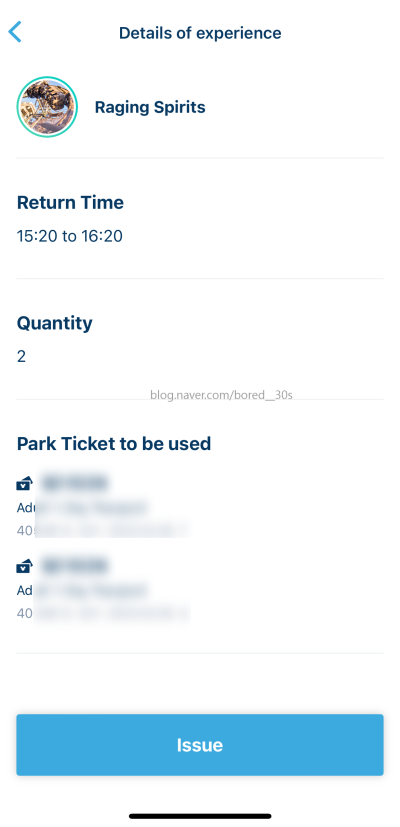Tap the blue Issue button
Viewport: 400px width, 827px height.
pos(200,745)
